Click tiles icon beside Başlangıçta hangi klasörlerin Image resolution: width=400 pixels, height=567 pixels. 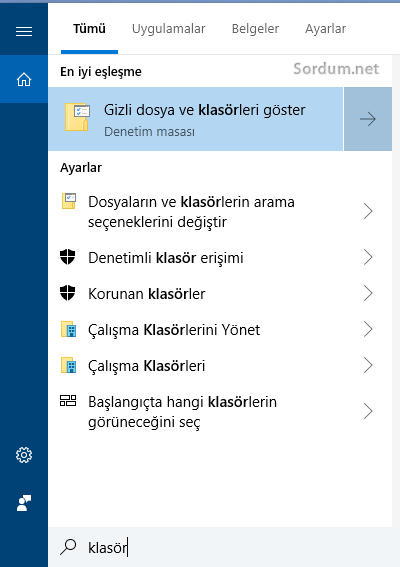click(68, 401)
